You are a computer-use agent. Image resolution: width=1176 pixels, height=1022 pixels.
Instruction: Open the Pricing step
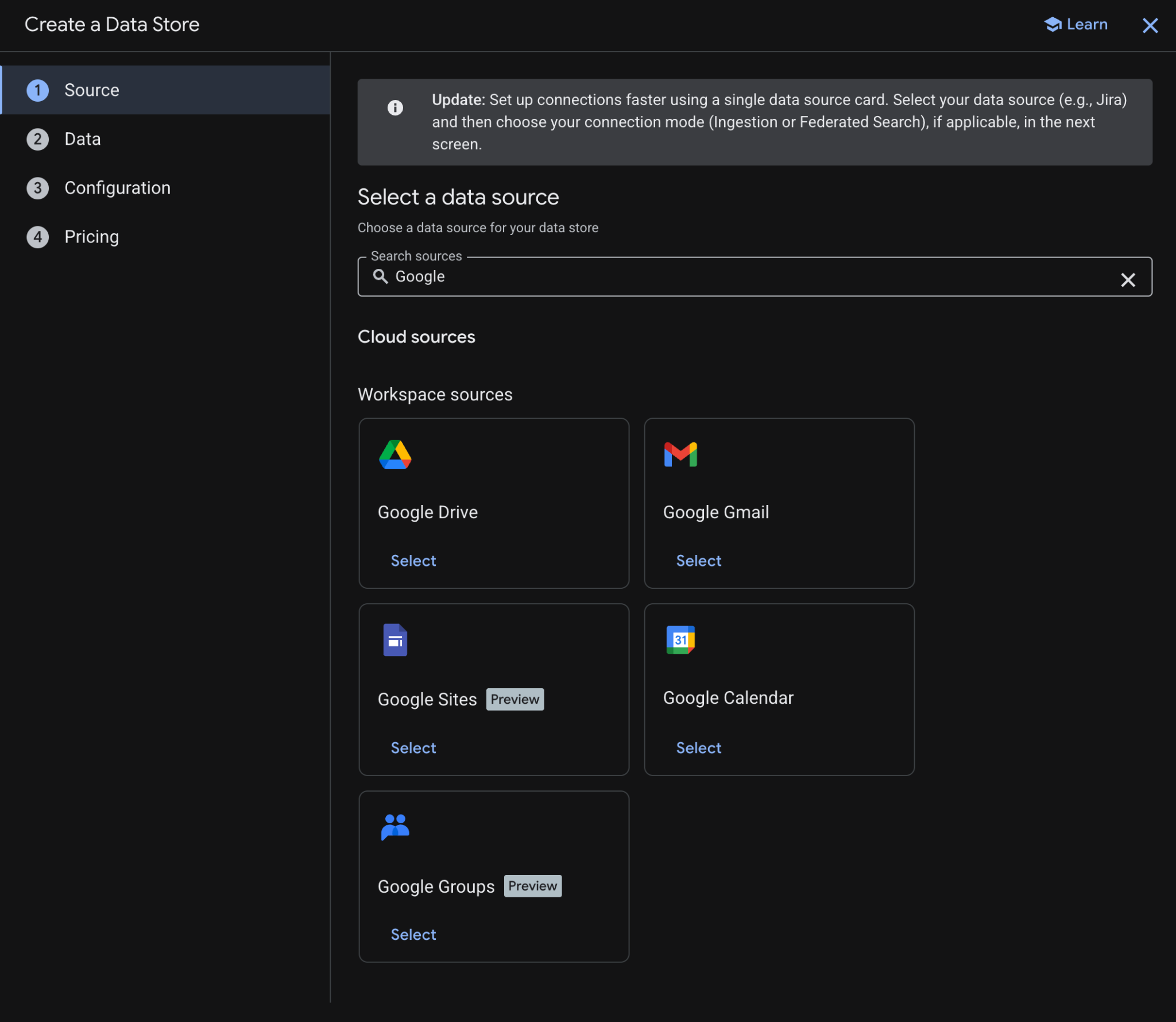(x=92, y=237)
